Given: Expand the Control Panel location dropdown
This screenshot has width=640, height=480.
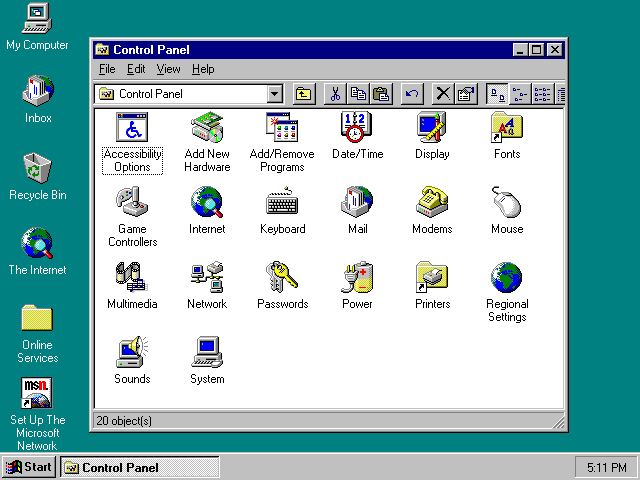Looking at the screenshot, I should pos(275,94).
